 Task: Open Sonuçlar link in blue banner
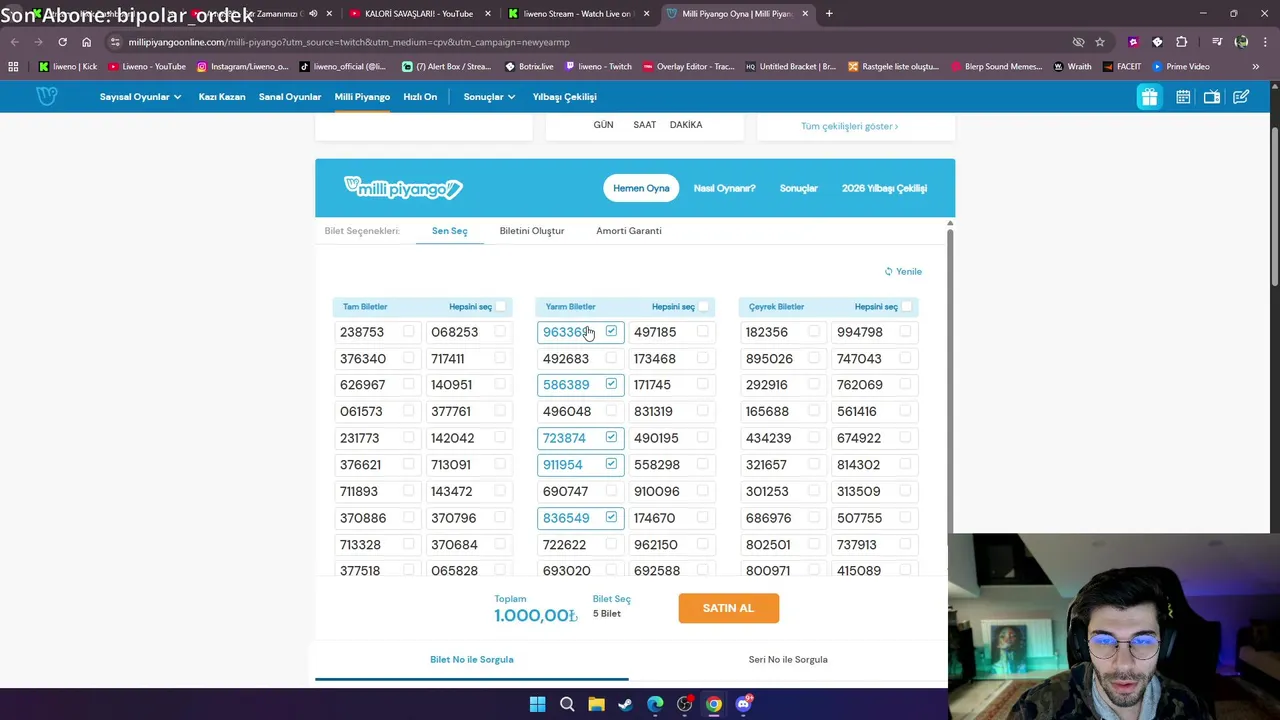[x=798, y=188]
